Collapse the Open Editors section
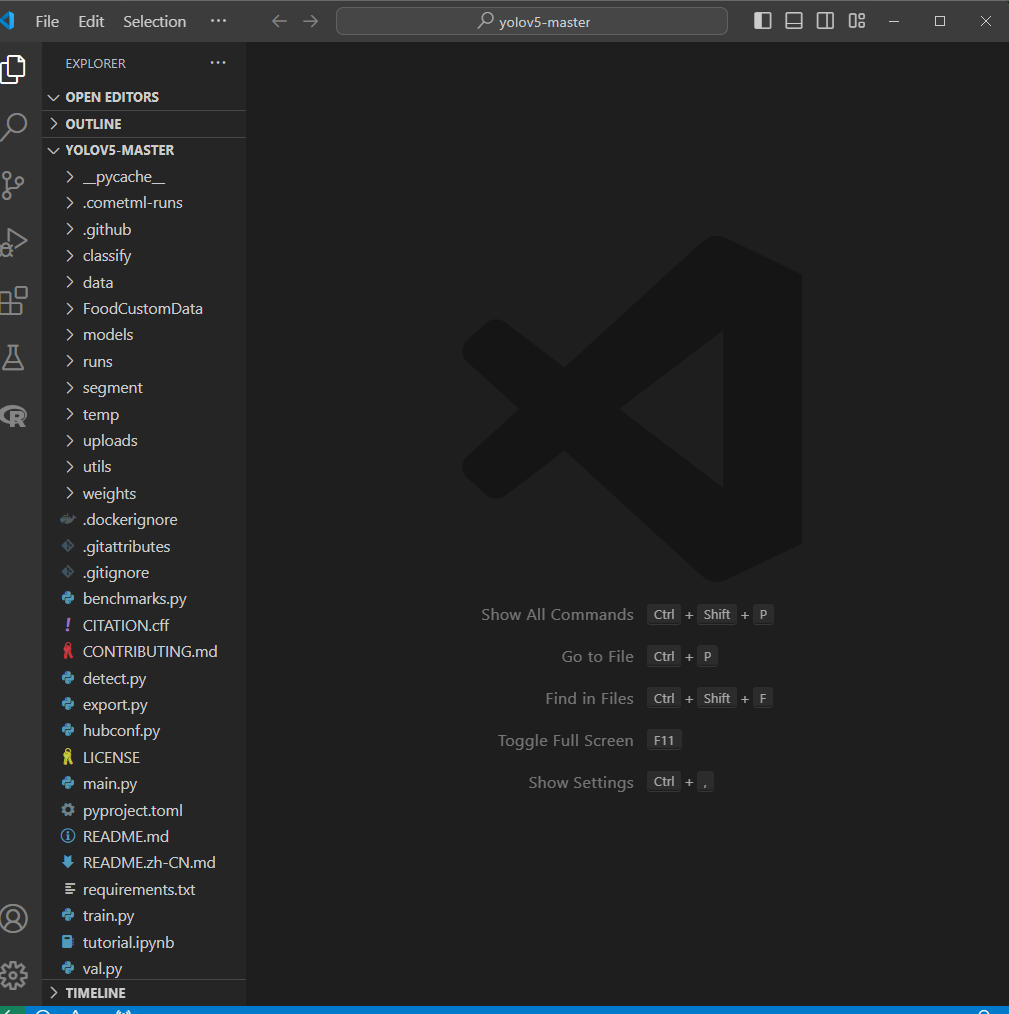The height and width of the screenshot is (1014, 1009). tap(144, 97)
